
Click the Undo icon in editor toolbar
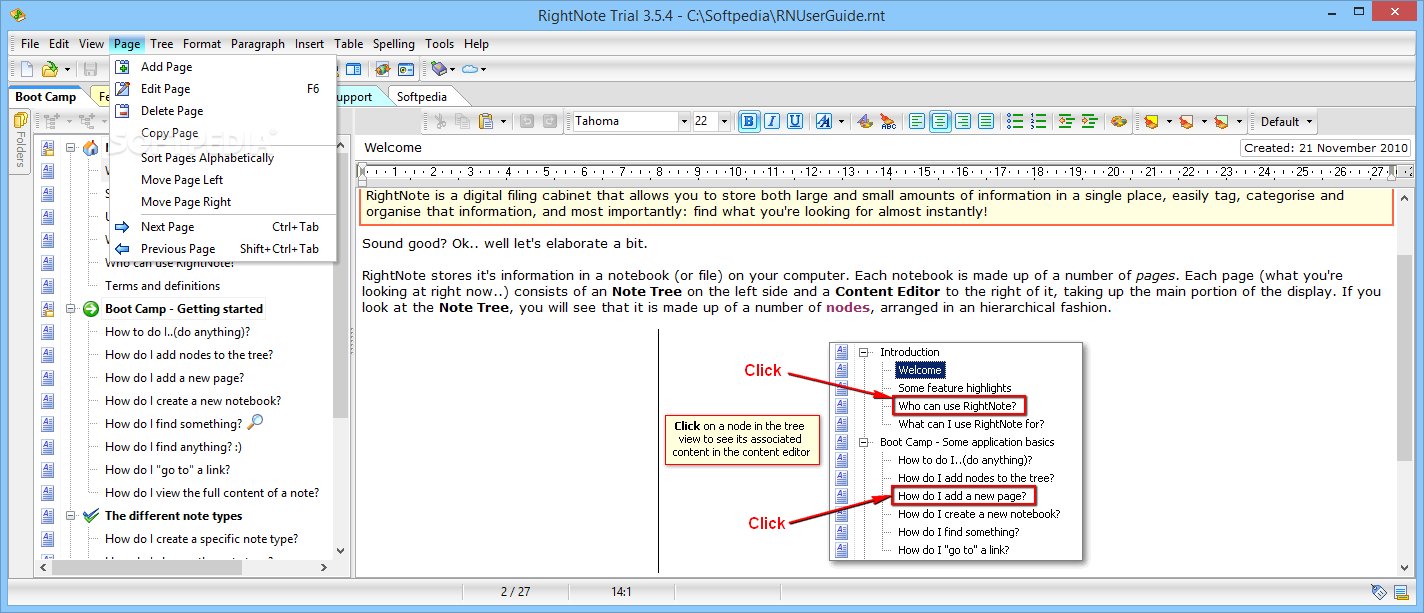coord(527,121)
